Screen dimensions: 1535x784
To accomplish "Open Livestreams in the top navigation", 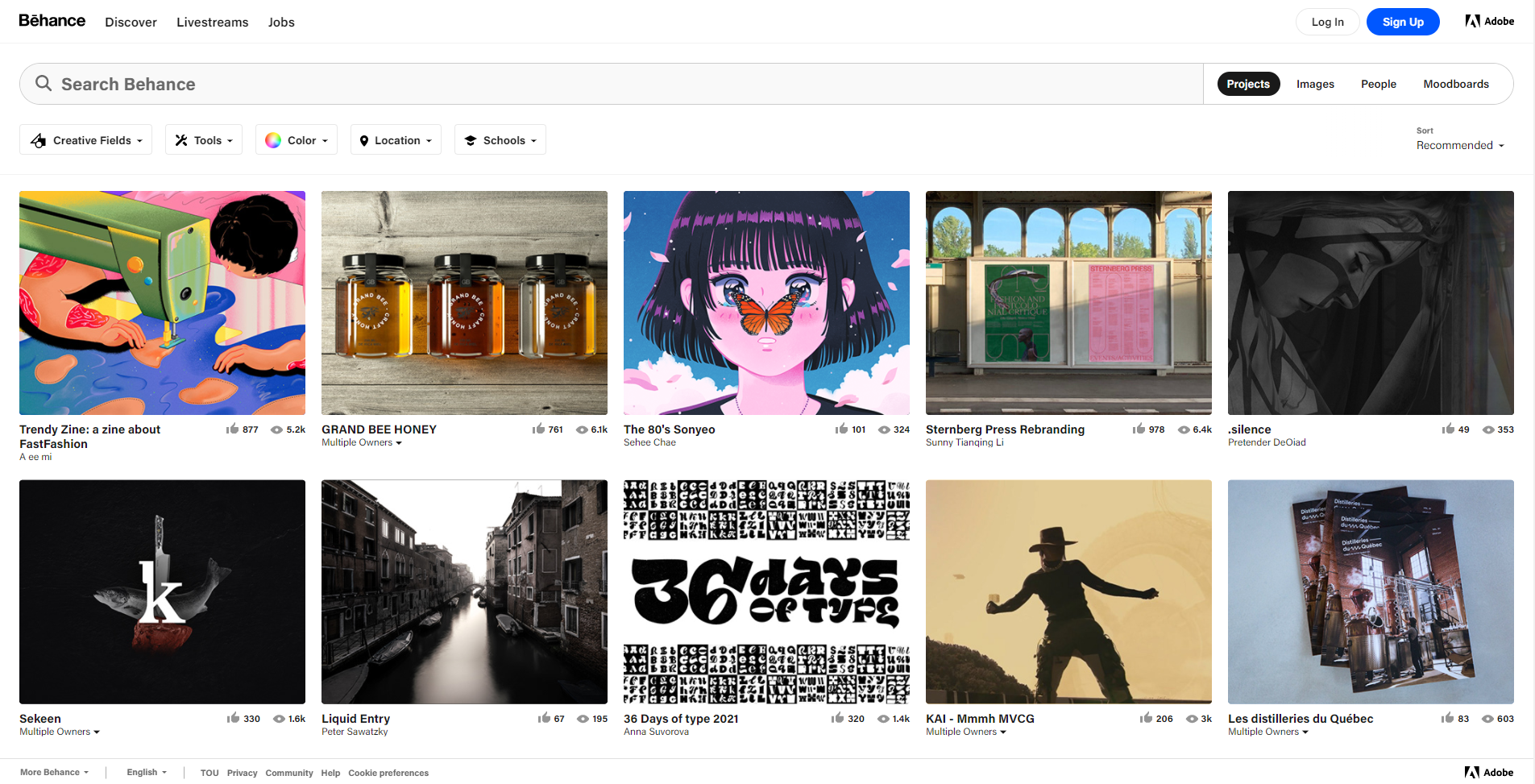I will 212,23.
